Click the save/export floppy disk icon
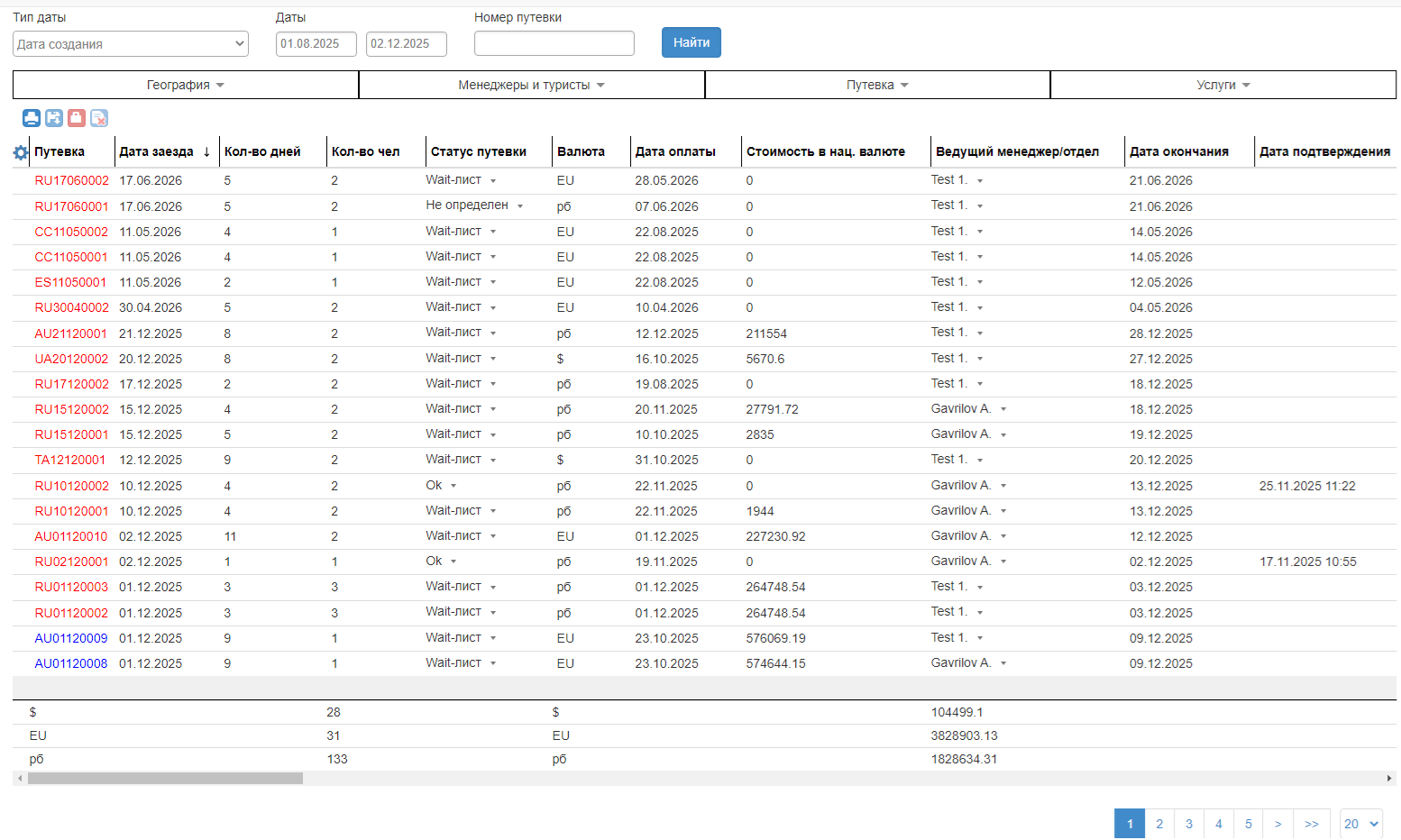 click(x=54, y=118)
